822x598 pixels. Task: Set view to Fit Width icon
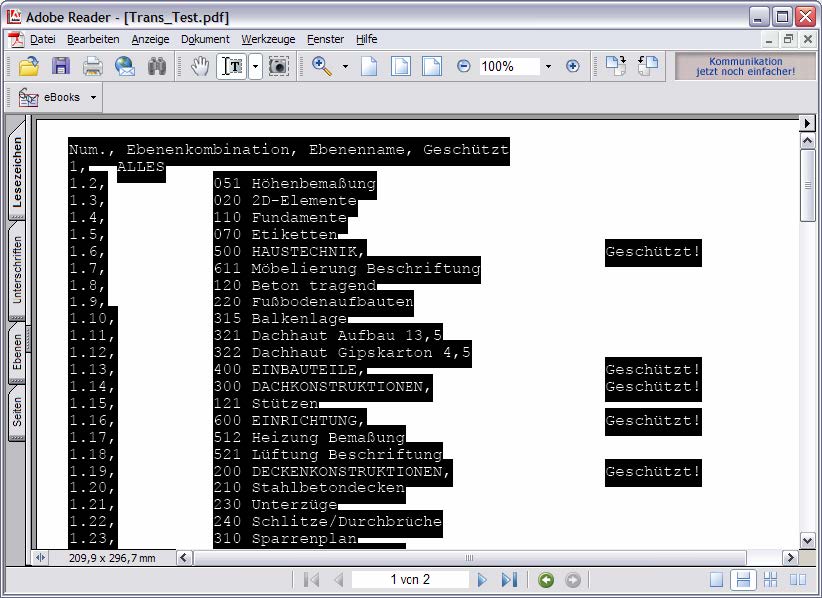click(x=432, y=67)
